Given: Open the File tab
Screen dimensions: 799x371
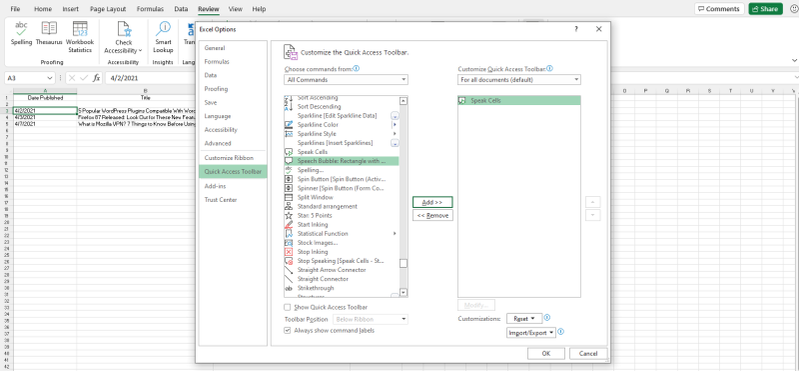Looking at the screenshot, I should click(x=15, y=9).
